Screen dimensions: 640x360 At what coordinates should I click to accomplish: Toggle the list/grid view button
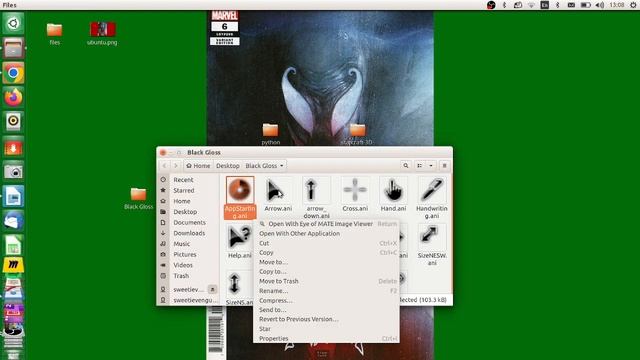click(x=420, y=166)
